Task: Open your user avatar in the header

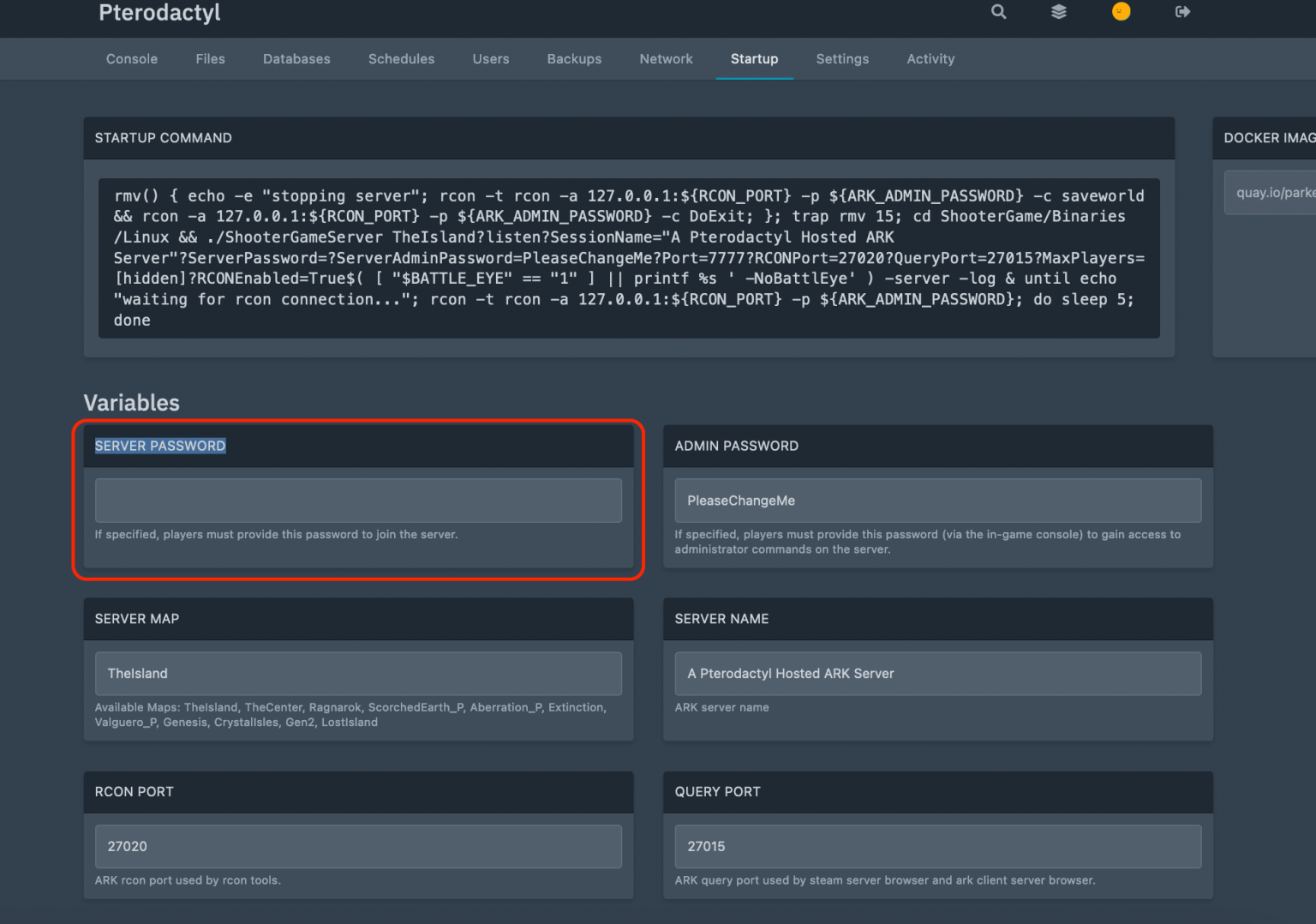Action: click(x=1121, y=12)
